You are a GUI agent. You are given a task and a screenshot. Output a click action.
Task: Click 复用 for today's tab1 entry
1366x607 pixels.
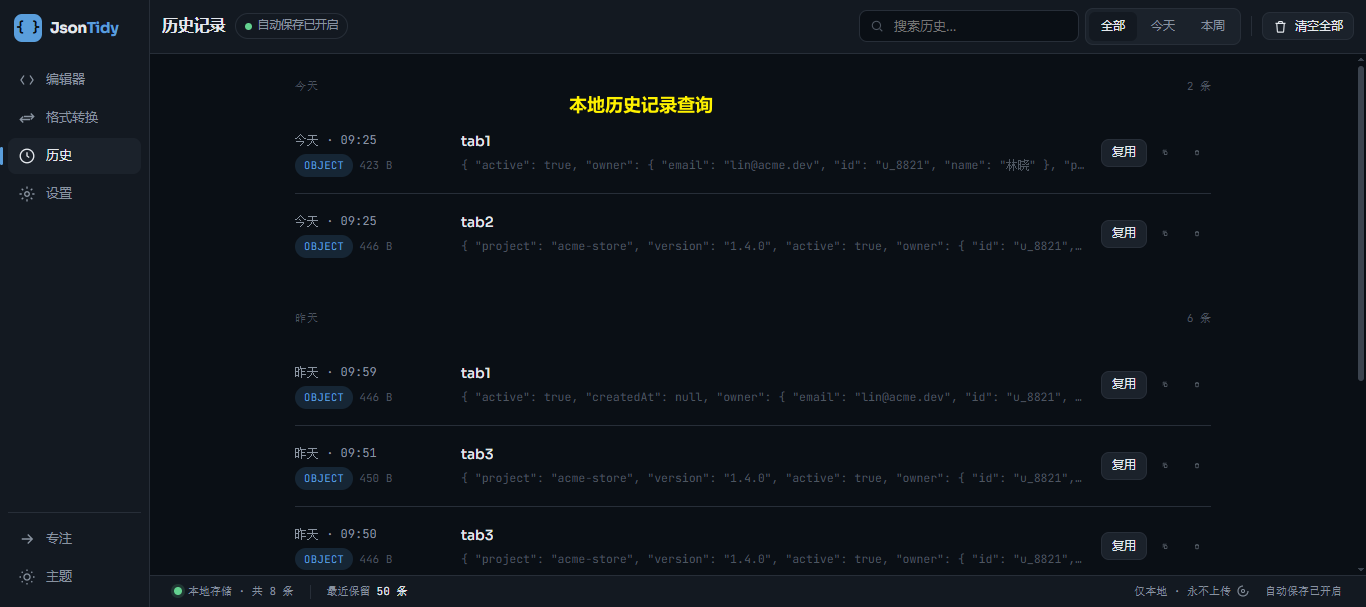point(1124,152)
